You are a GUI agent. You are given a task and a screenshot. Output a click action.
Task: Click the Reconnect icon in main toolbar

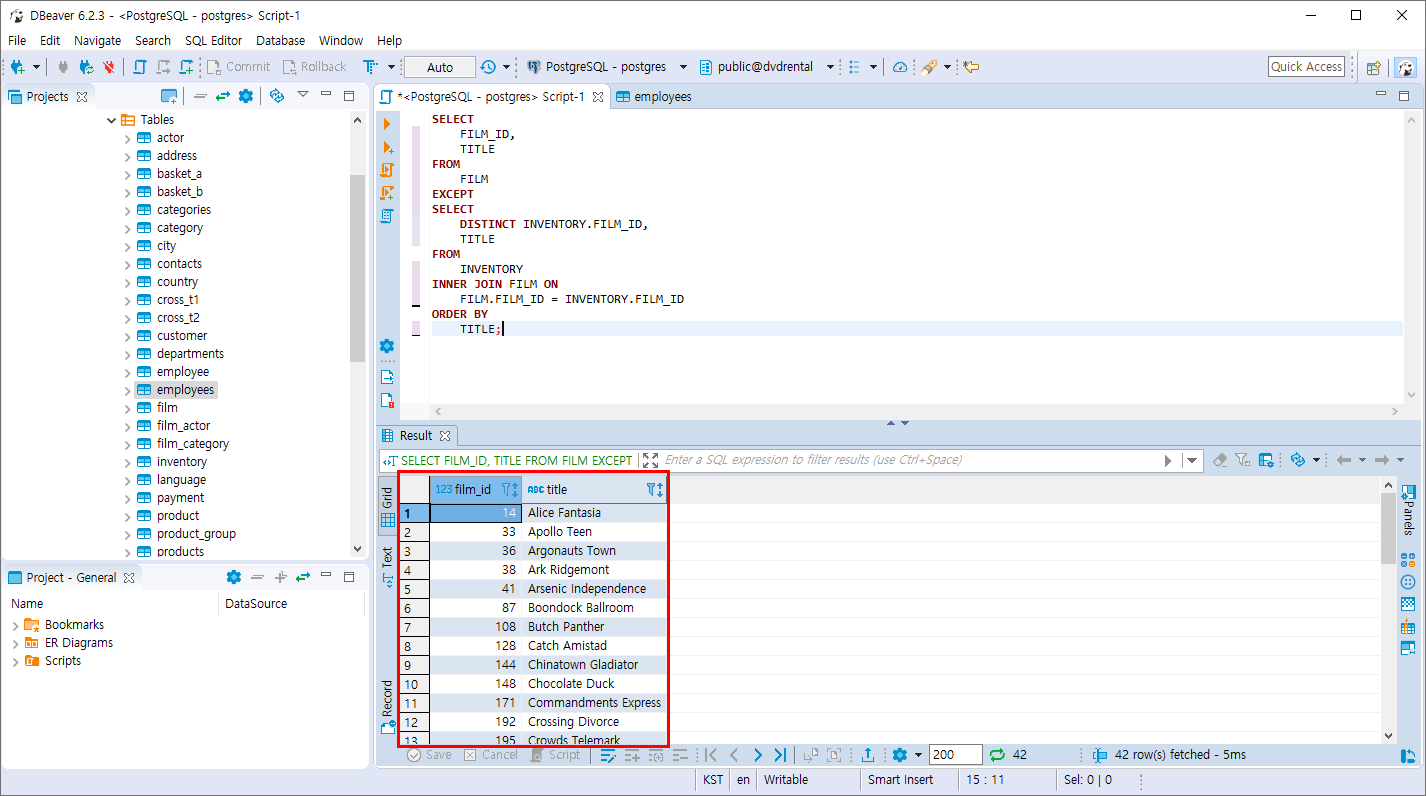[x=86, y=67]
